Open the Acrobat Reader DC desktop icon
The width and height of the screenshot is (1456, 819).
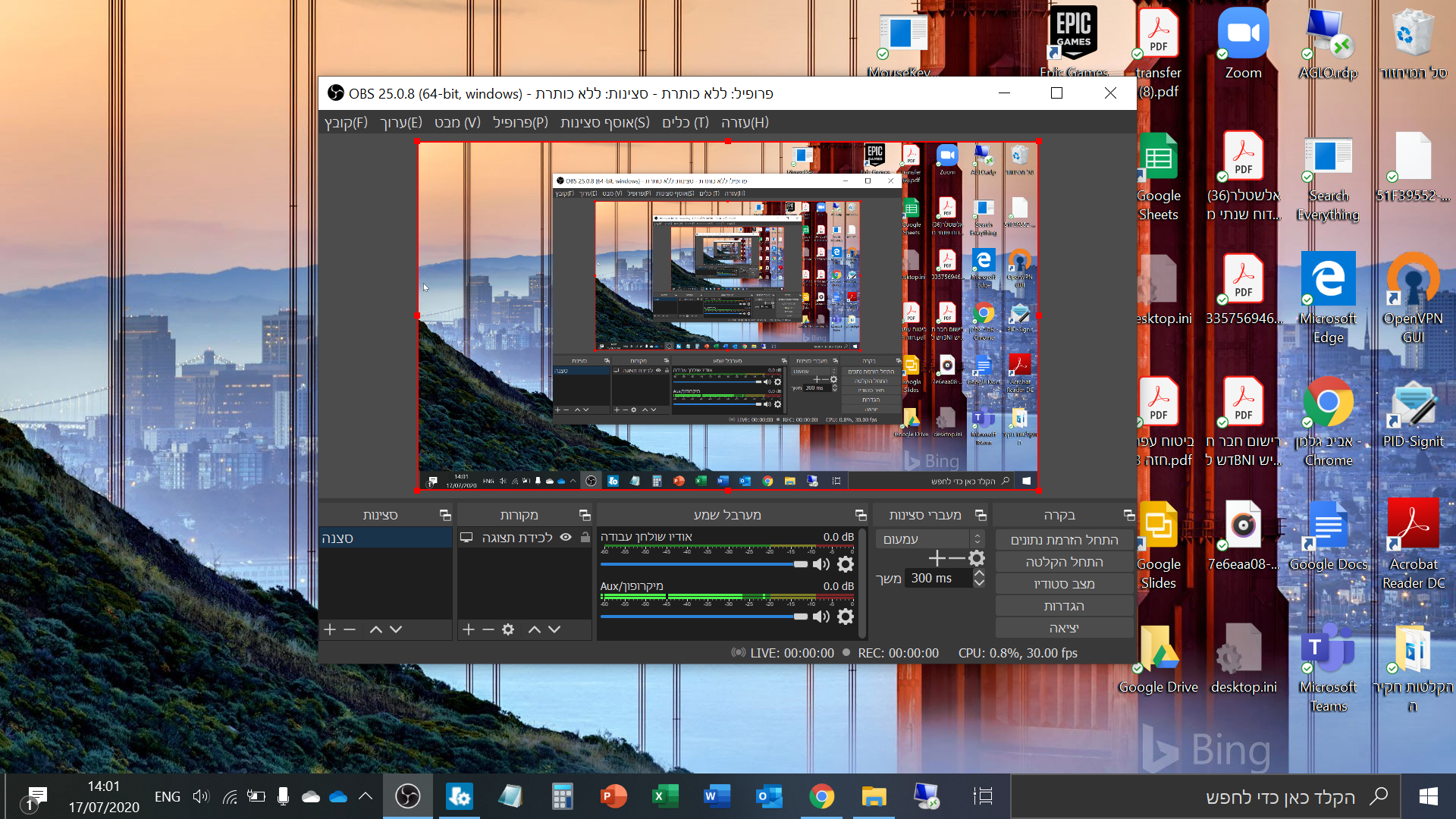point(1413,544)
